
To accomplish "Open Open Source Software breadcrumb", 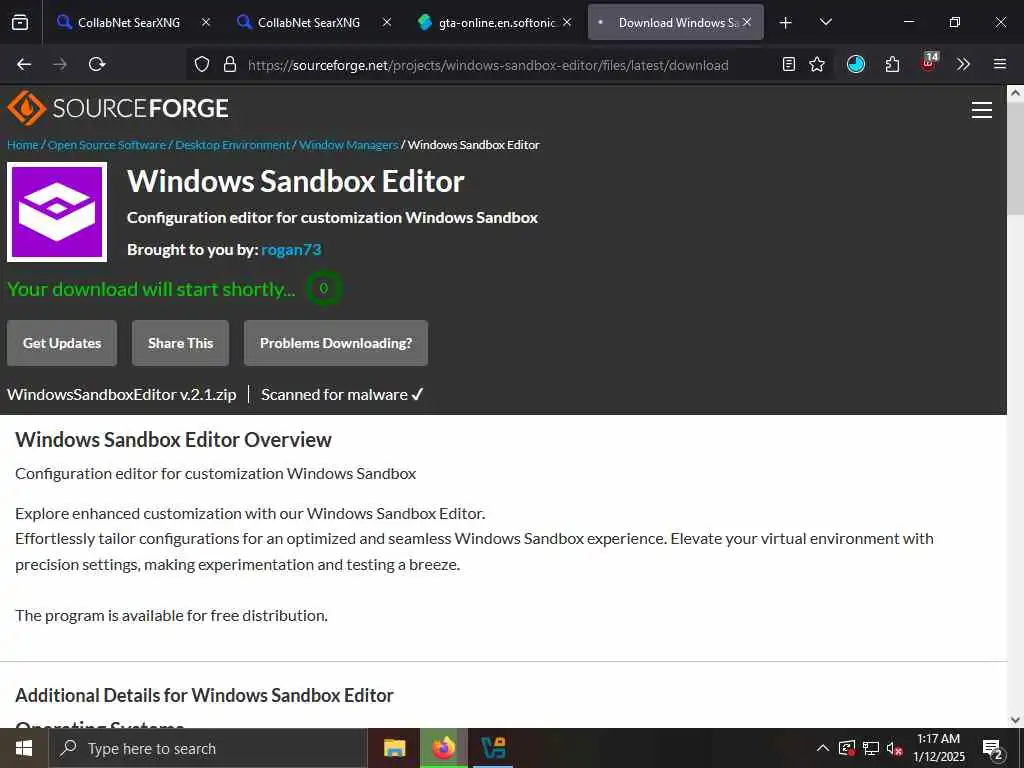I will 107,145.
